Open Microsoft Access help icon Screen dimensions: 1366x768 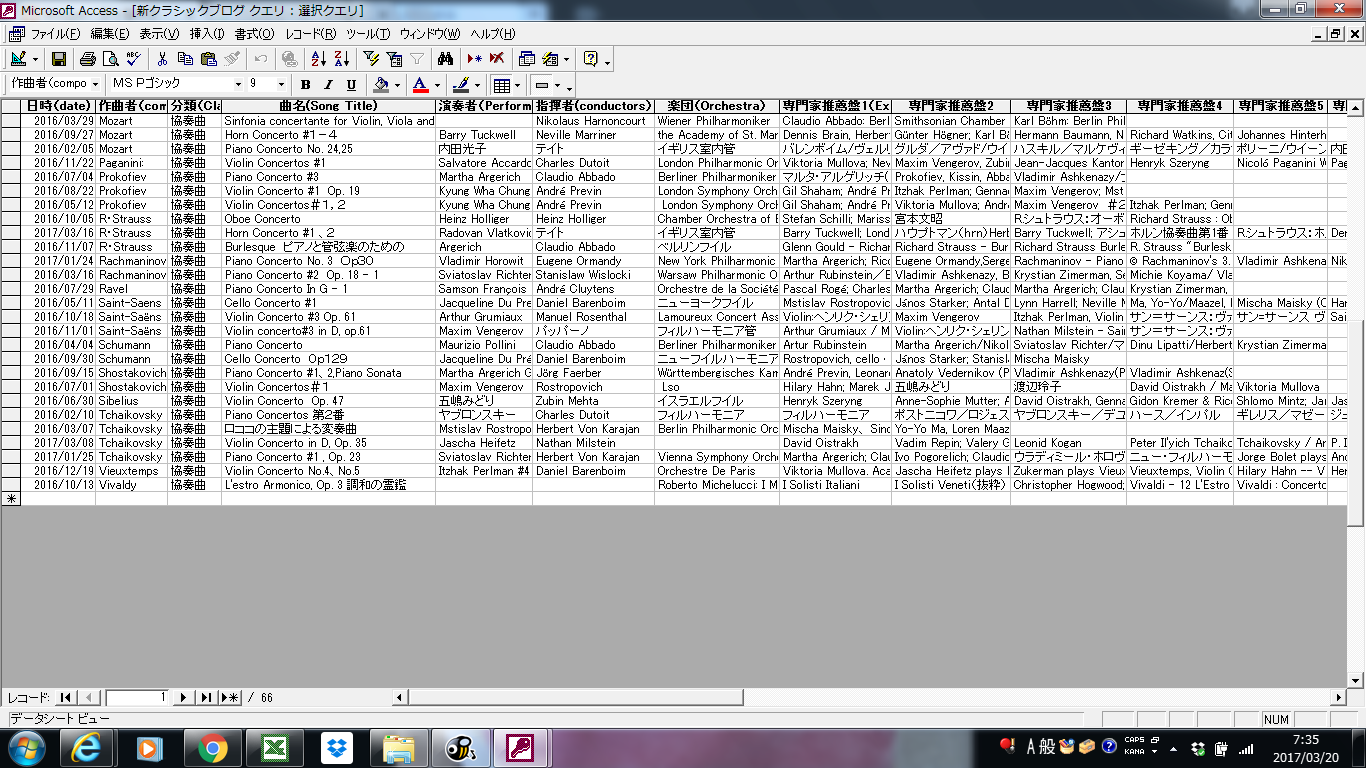[590, 59]
